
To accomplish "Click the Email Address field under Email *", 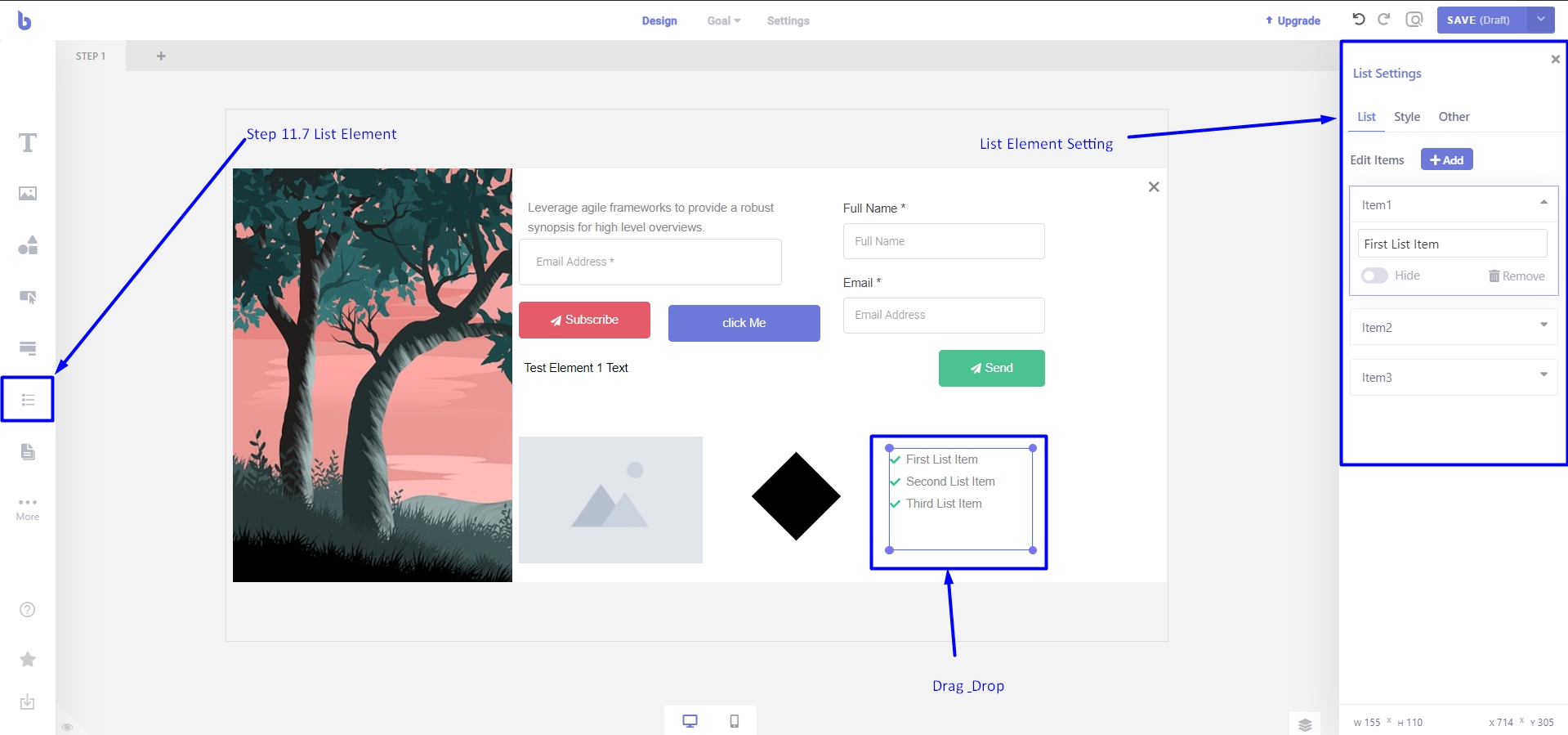I will [x=944, y=316].
